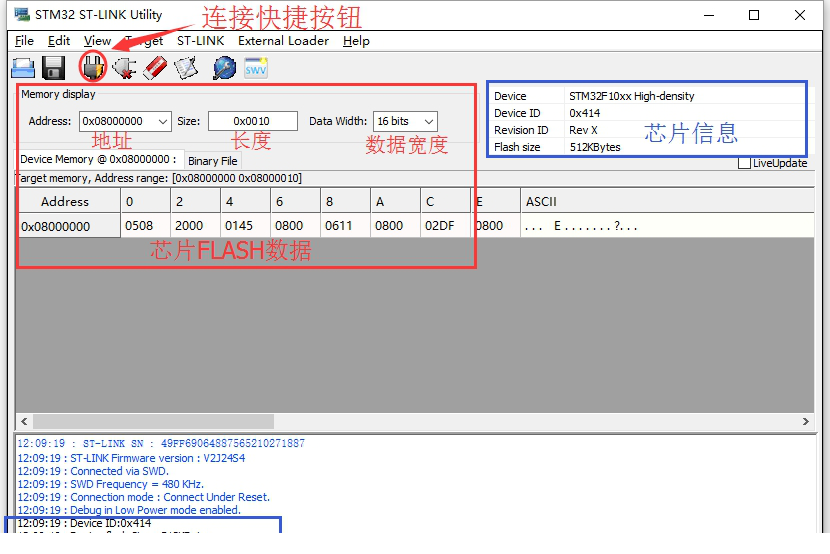Screen dimensions: 830x554
Task: Click log line ST-LINK Firmware version V2J24S4
Action: tap(131, 458)
